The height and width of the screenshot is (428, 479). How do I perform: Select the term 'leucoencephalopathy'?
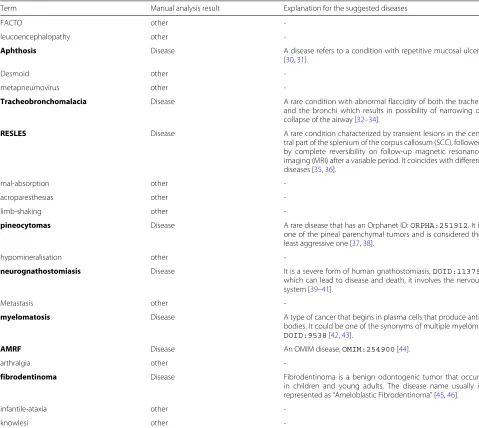[35, 37]
